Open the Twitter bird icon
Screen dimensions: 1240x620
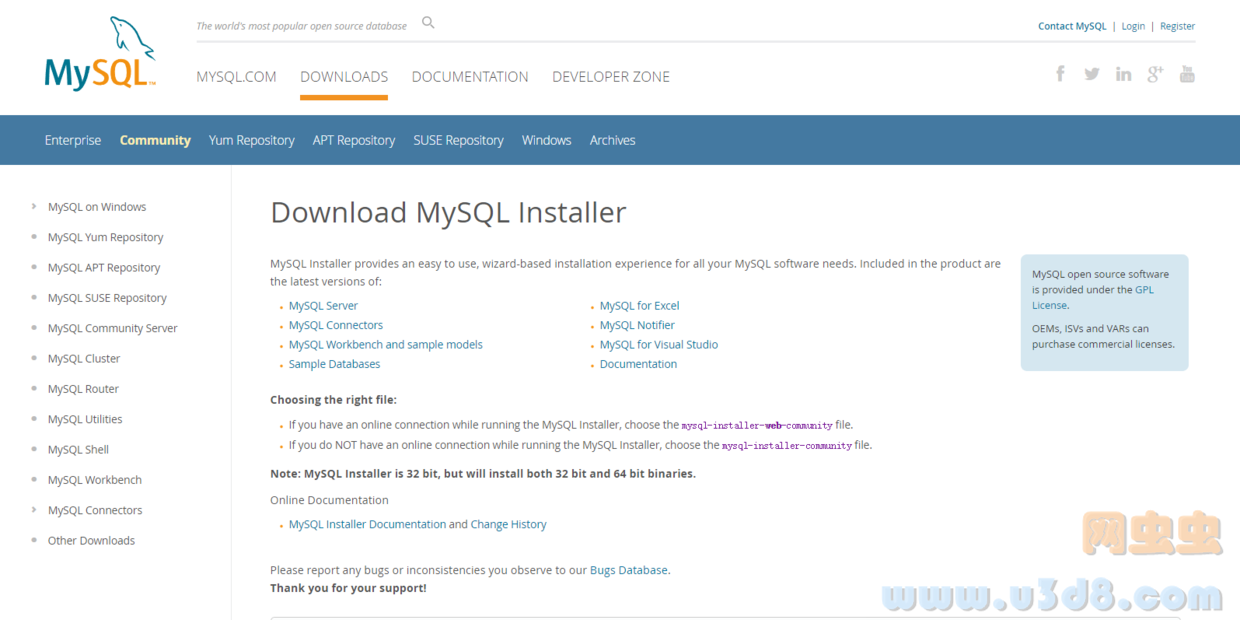click(1092, 74)
